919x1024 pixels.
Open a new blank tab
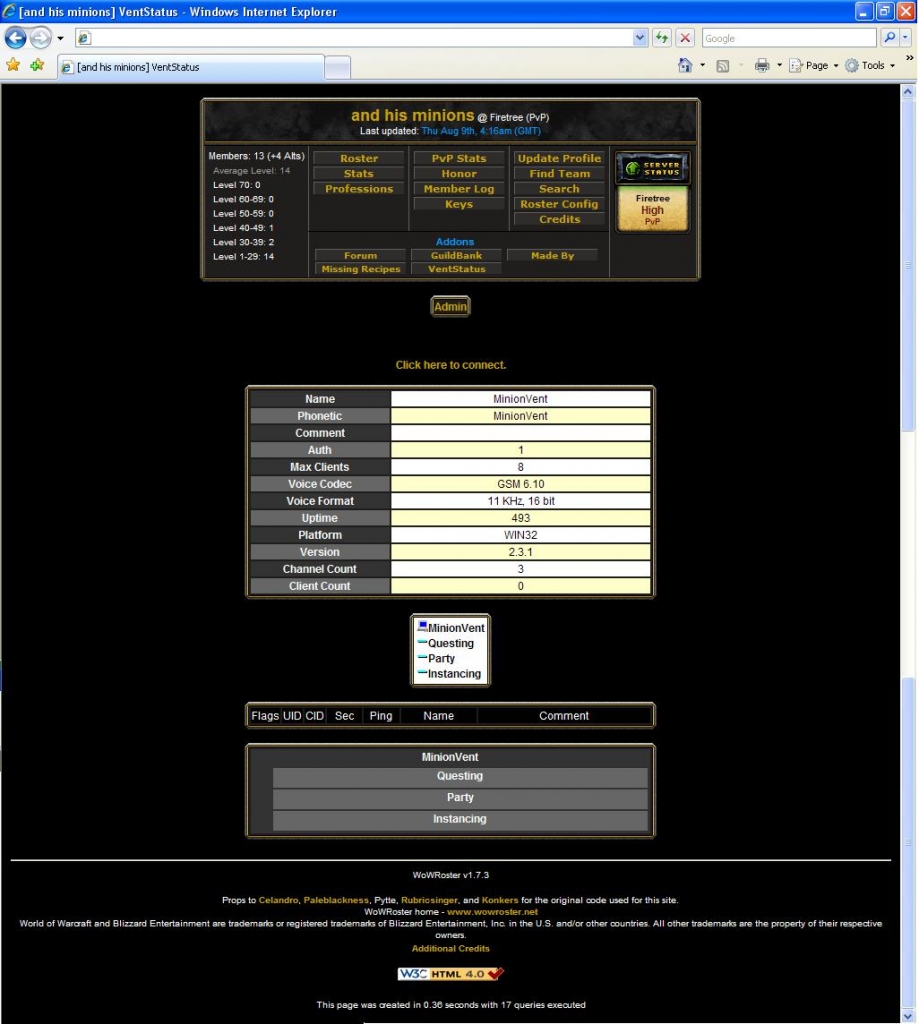coord(337,67)
